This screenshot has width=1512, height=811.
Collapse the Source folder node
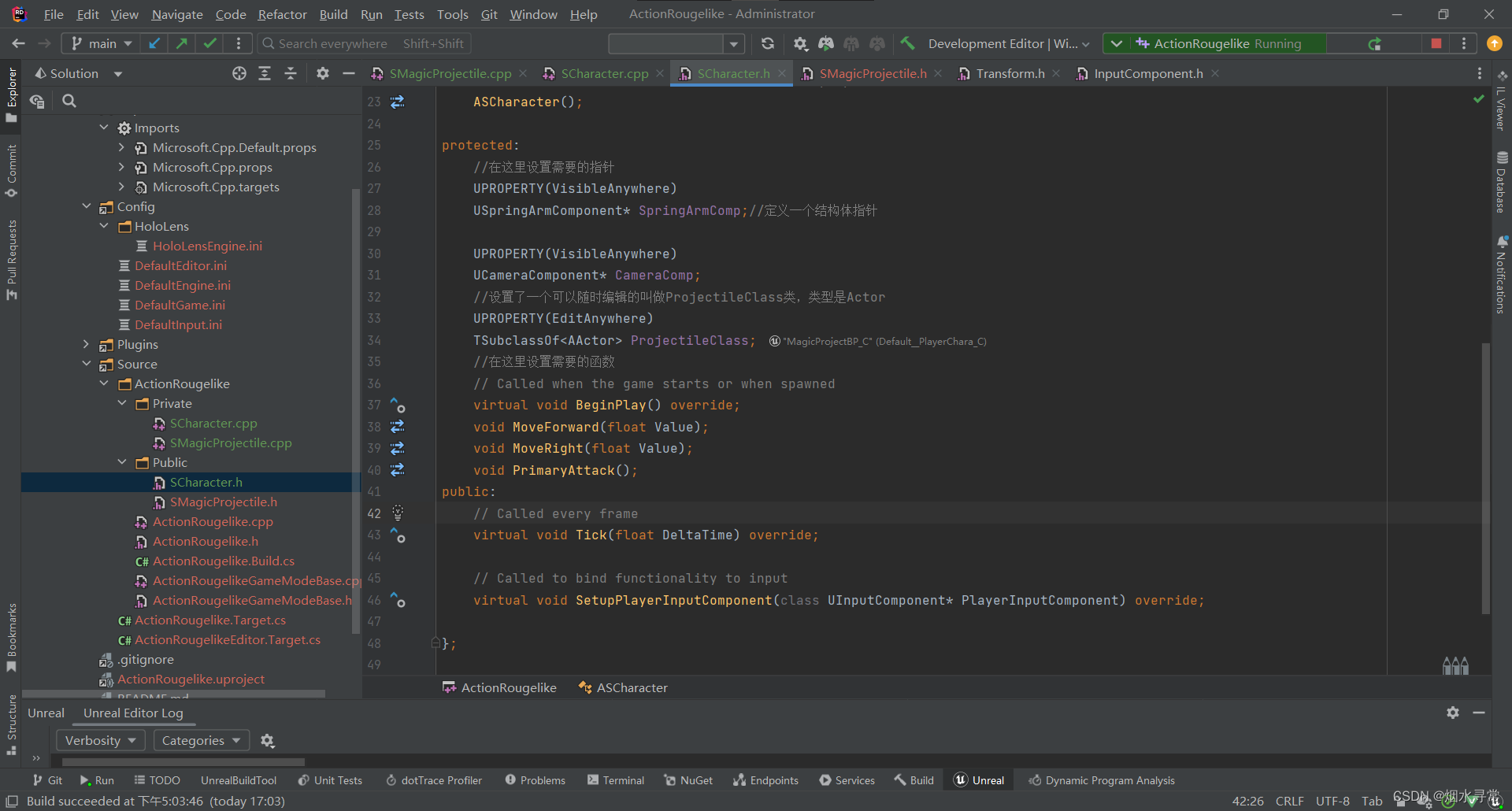pos(87,364)
